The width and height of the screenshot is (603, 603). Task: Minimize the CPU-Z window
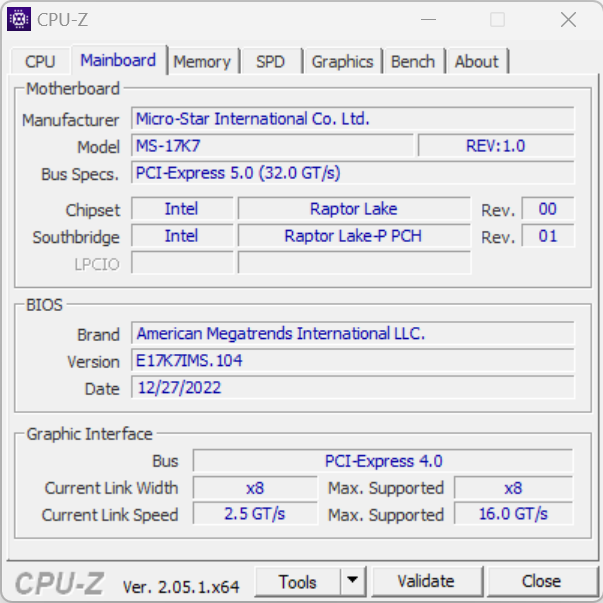428,19
